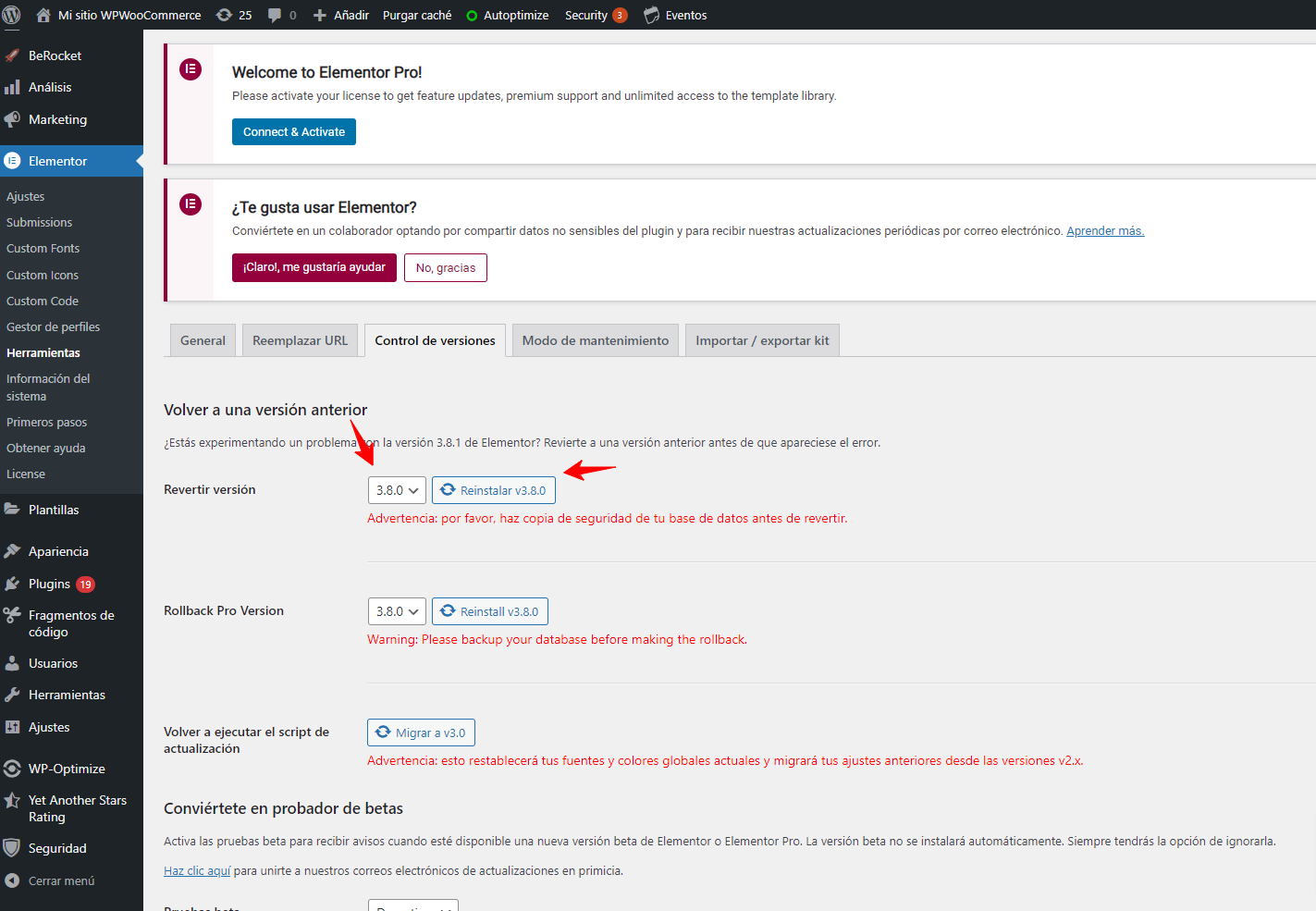Open Purgar caché in admin bar
The image size is (1316, 911).
click(417, 15)
